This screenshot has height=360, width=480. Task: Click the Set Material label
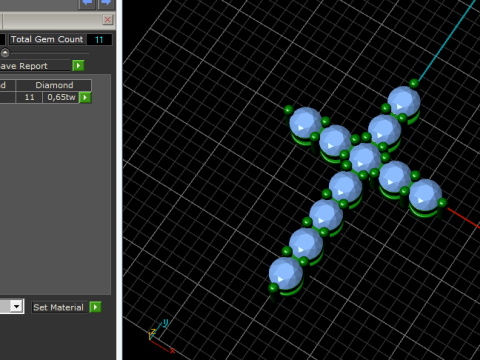click(x=58, y=307)
